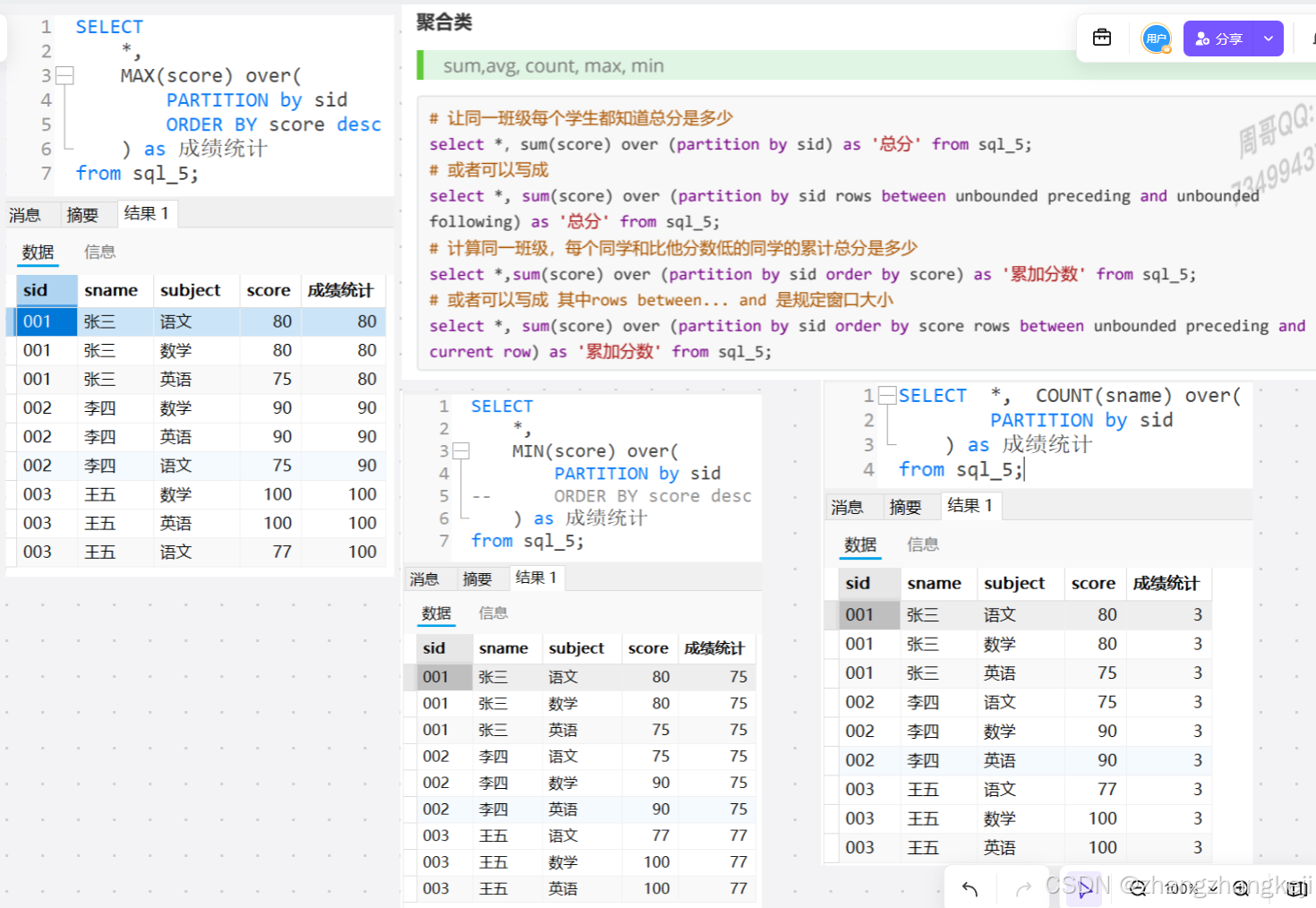This screenshot has height=908, width=1316.
Task: Click the score column header in COUNT results
Action: (1095, 583)
